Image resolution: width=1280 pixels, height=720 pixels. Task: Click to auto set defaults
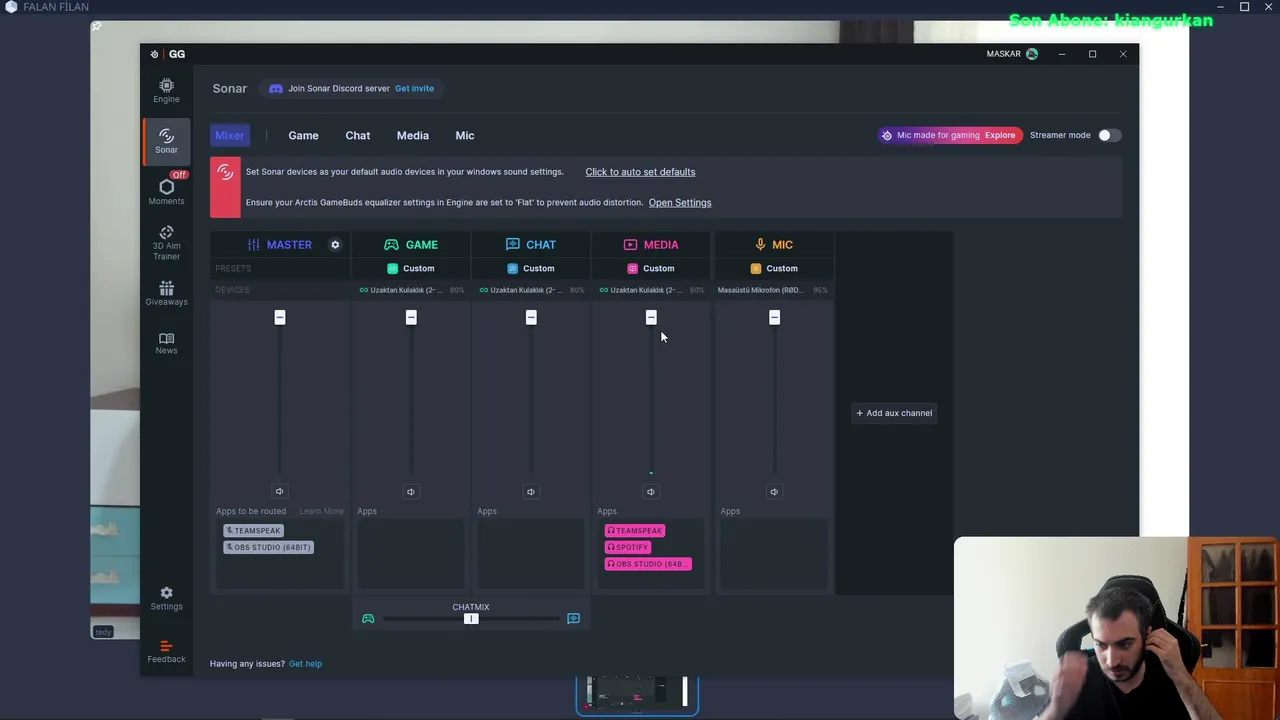(640, 172)
